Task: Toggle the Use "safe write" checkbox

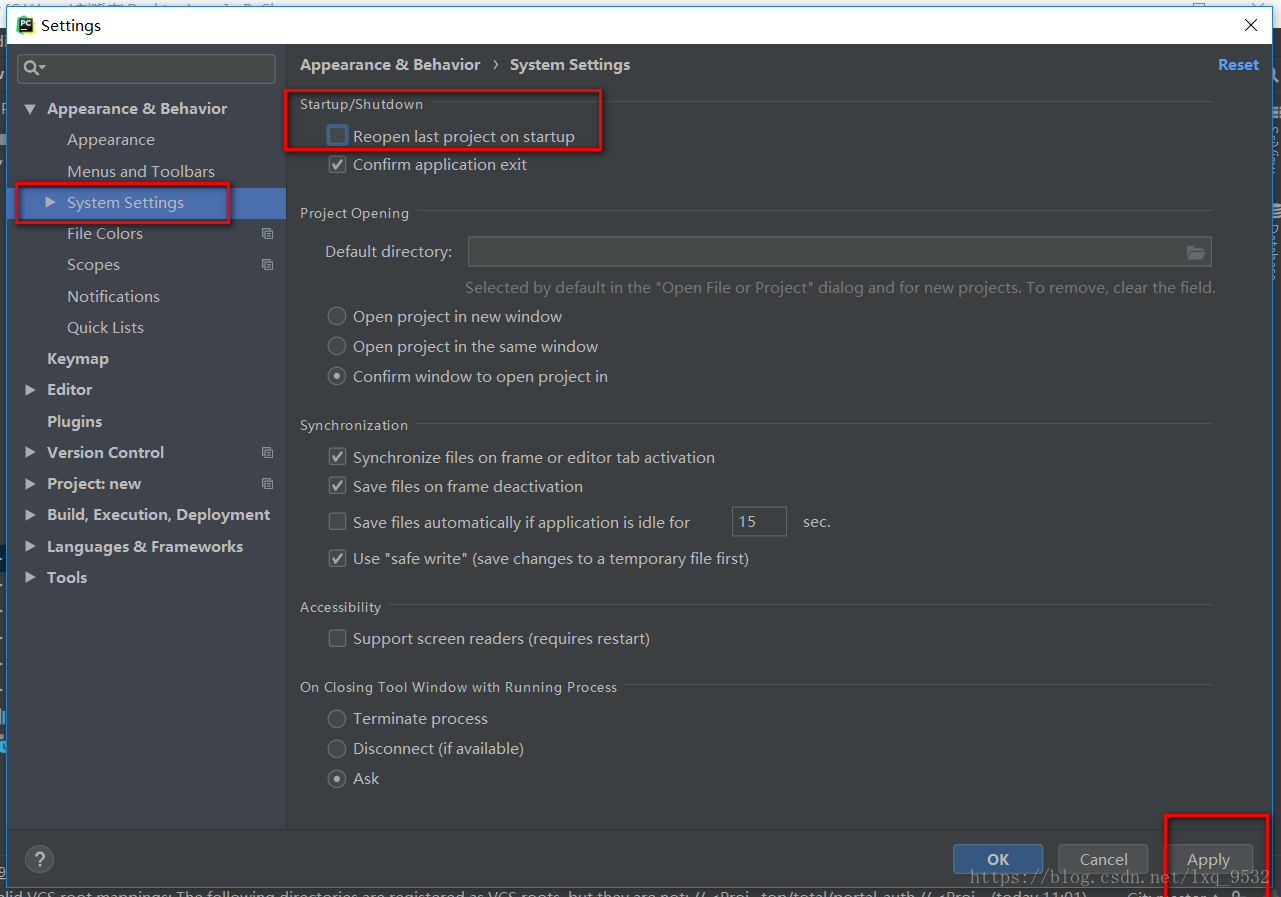Action: click(338, 558)
